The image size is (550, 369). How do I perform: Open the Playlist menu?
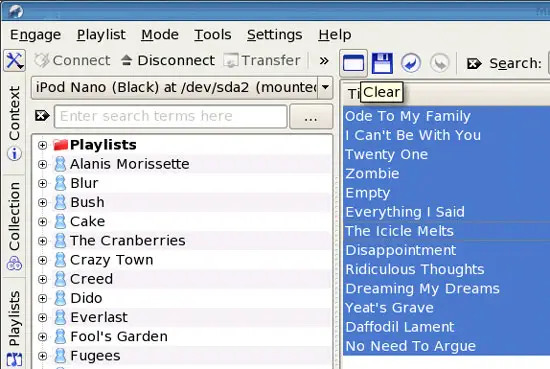coord(101,35)
